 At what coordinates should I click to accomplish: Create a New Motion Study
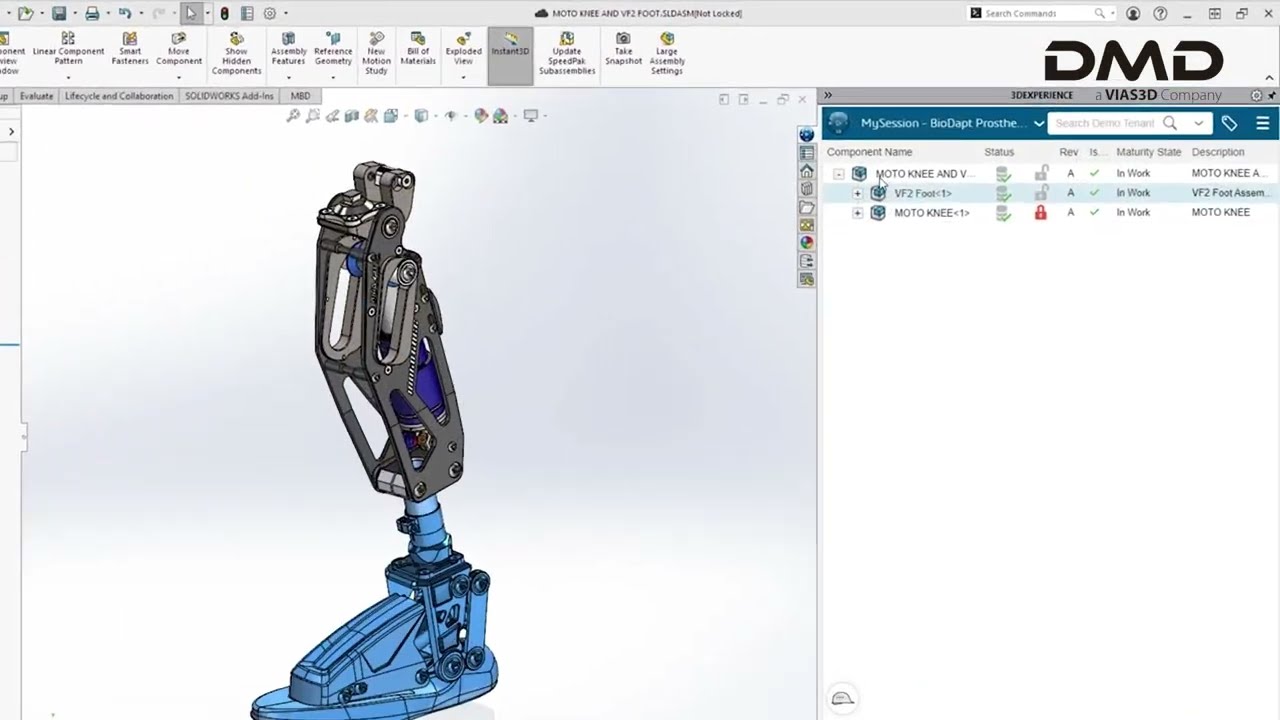(x=376, y=53)
